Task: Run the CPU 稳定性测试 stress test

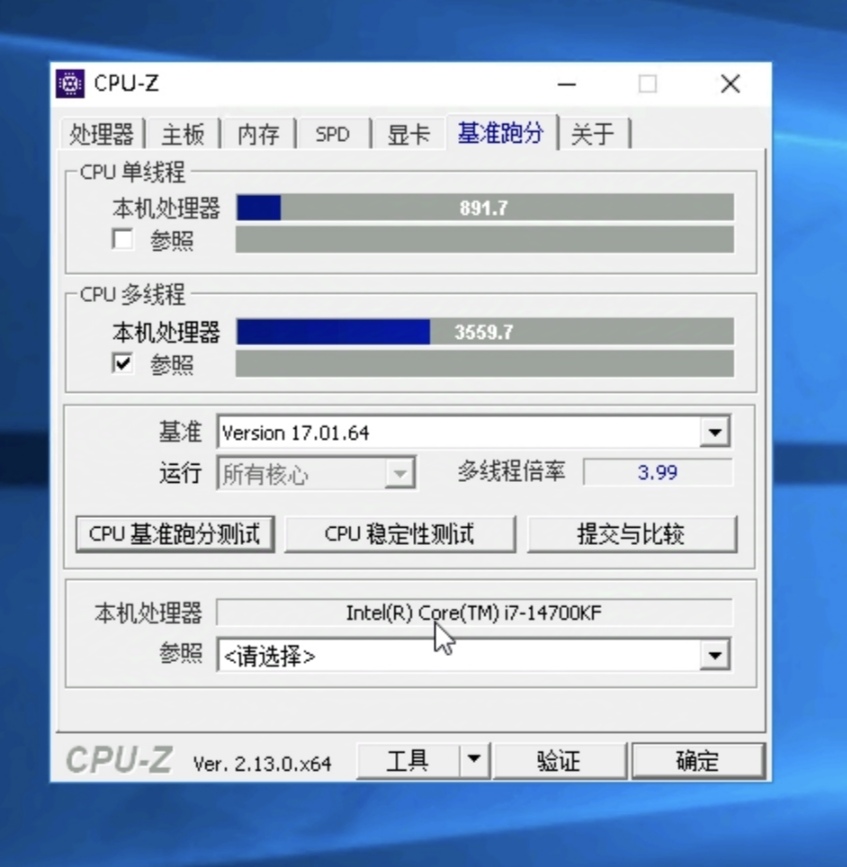Action: (399, 534)
